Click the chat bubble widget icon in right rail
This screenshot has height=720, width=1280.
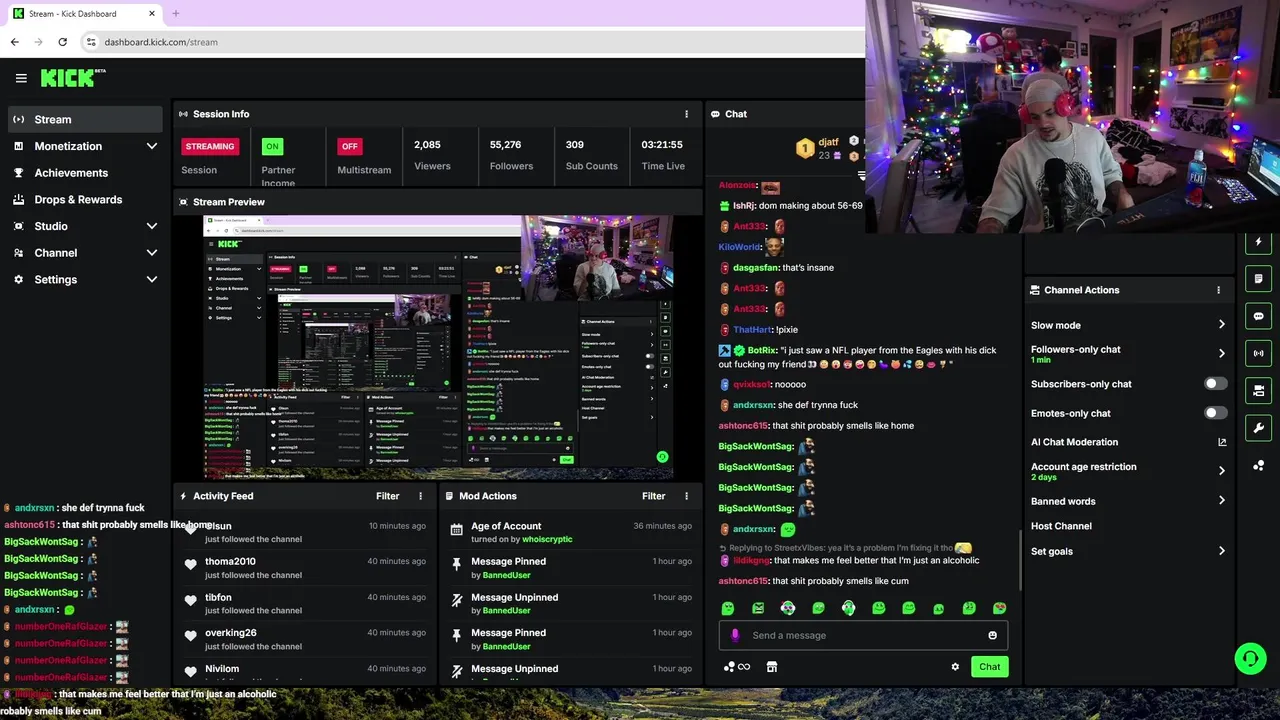pyautogui.click(x=1259, y=316)
